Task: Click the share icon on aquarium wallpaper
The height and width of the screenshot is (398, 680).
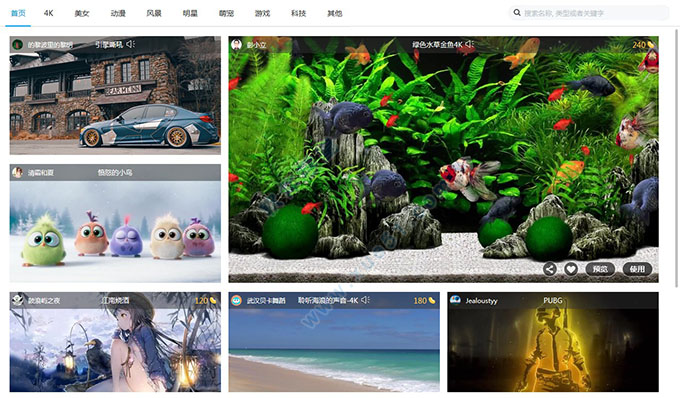Action: (x=549, y=269)
